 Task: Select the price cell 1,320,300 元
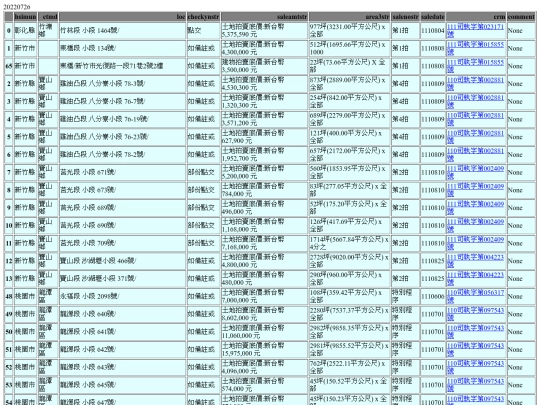[264, 101]
